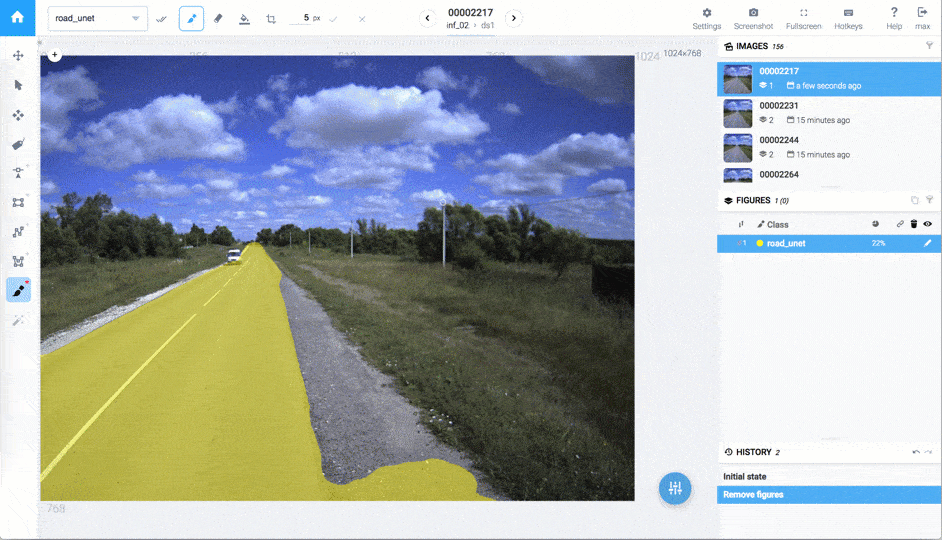The image size is (942, 540).
Task: Select the Crop tool icon
Action: [271, 19]
